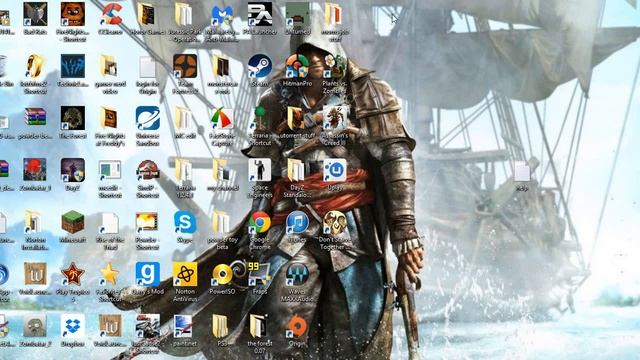Click the Origin launcher icon

(x=297, y=327)
